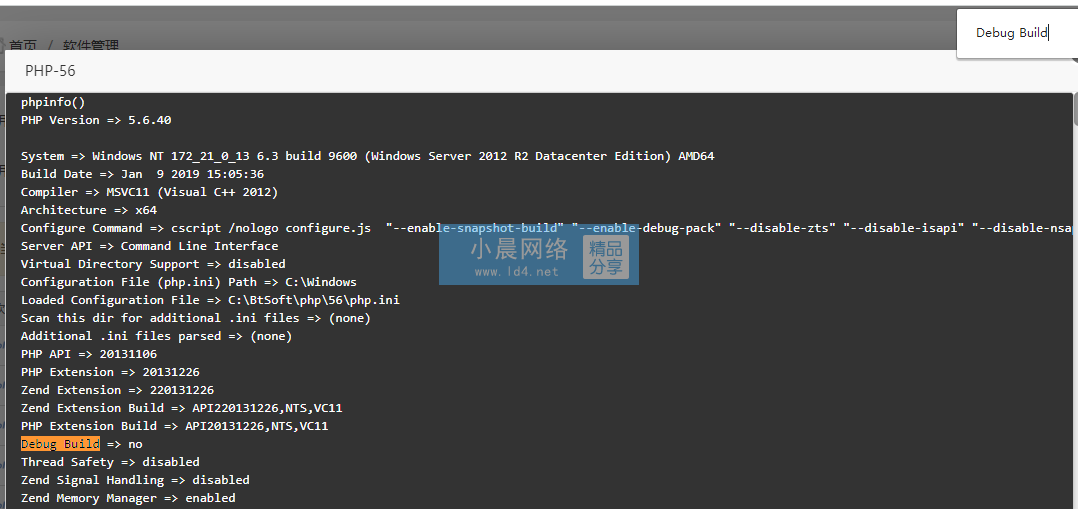
Task: Click the Compiler MSVC11 line
Action: [x=149, y=192]
